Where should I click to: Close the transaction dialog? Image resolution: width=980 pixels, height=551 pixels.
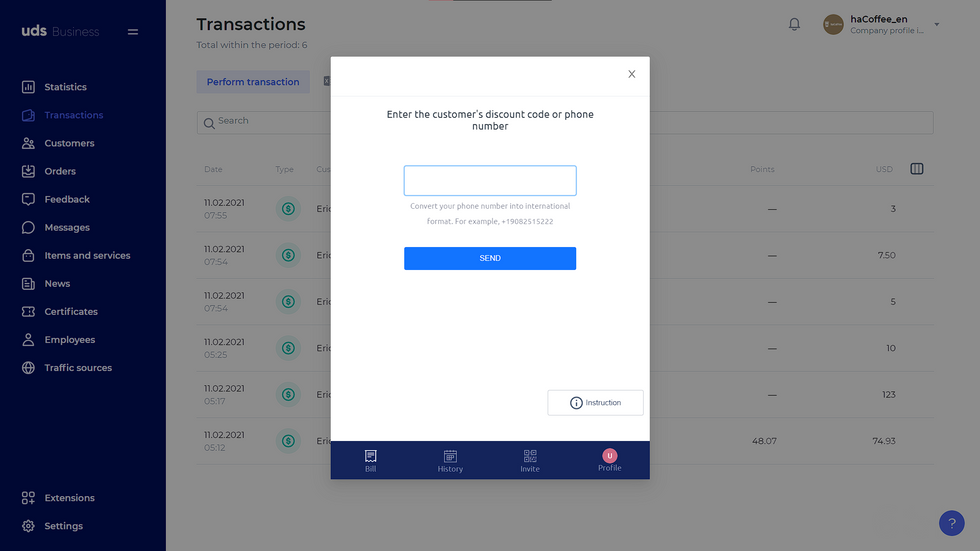point(631,74)
